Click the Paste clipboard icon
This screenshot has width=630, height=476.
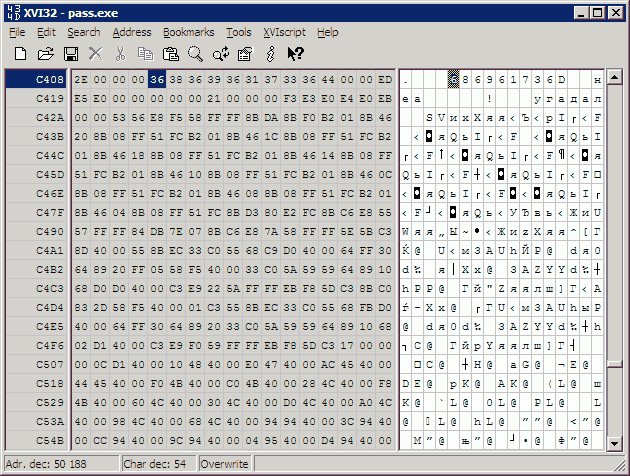coord(171,53)
